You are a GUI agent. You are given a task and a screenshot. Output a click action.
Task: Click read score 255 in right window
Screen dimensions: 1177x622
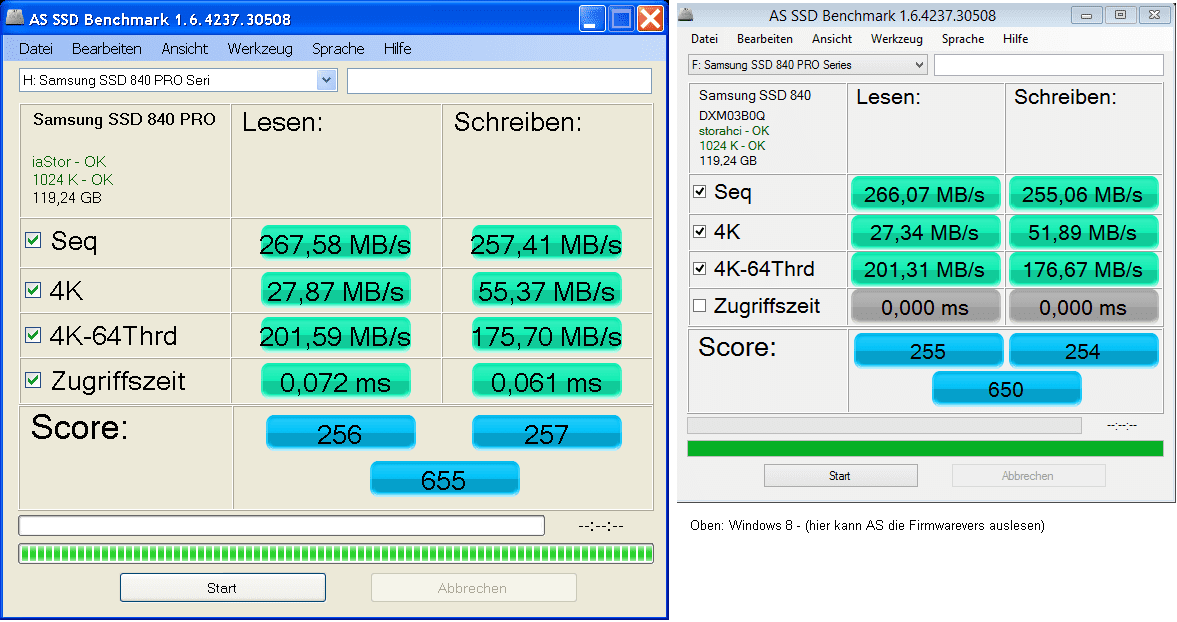coord(929,350)
